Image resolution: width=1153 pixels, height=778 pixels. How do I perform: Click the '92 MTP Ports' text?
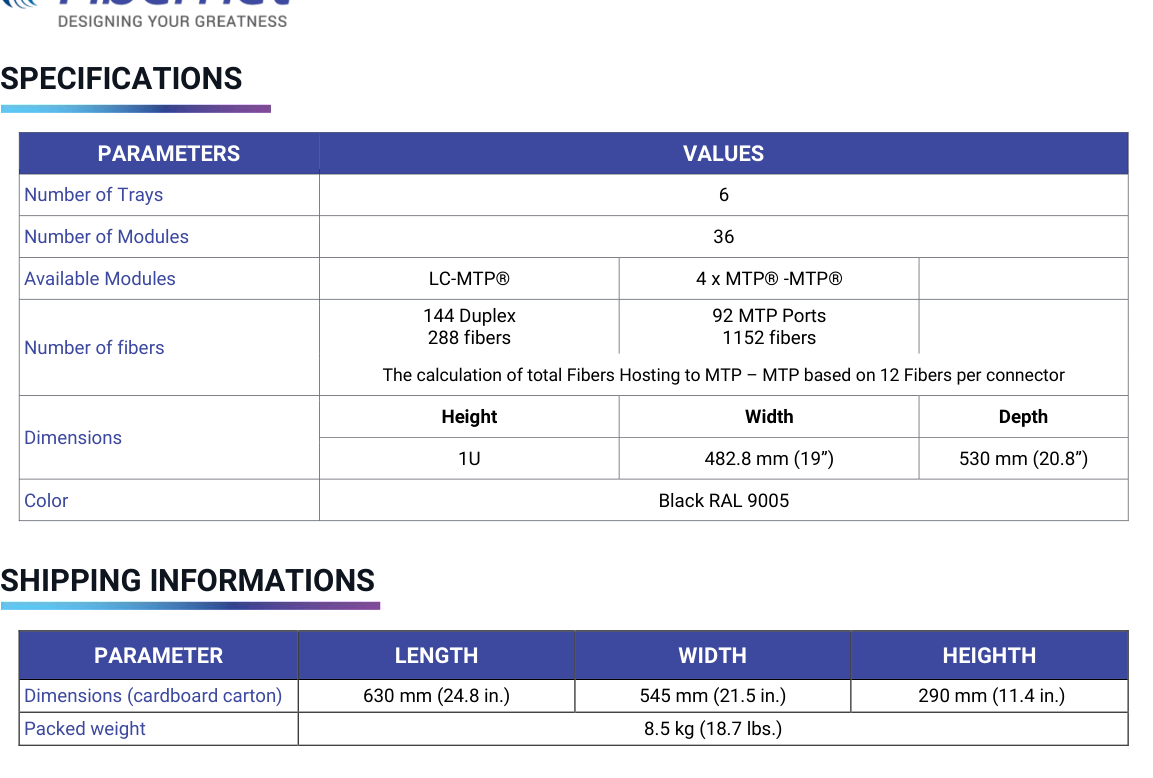click(x=769, y=315)
